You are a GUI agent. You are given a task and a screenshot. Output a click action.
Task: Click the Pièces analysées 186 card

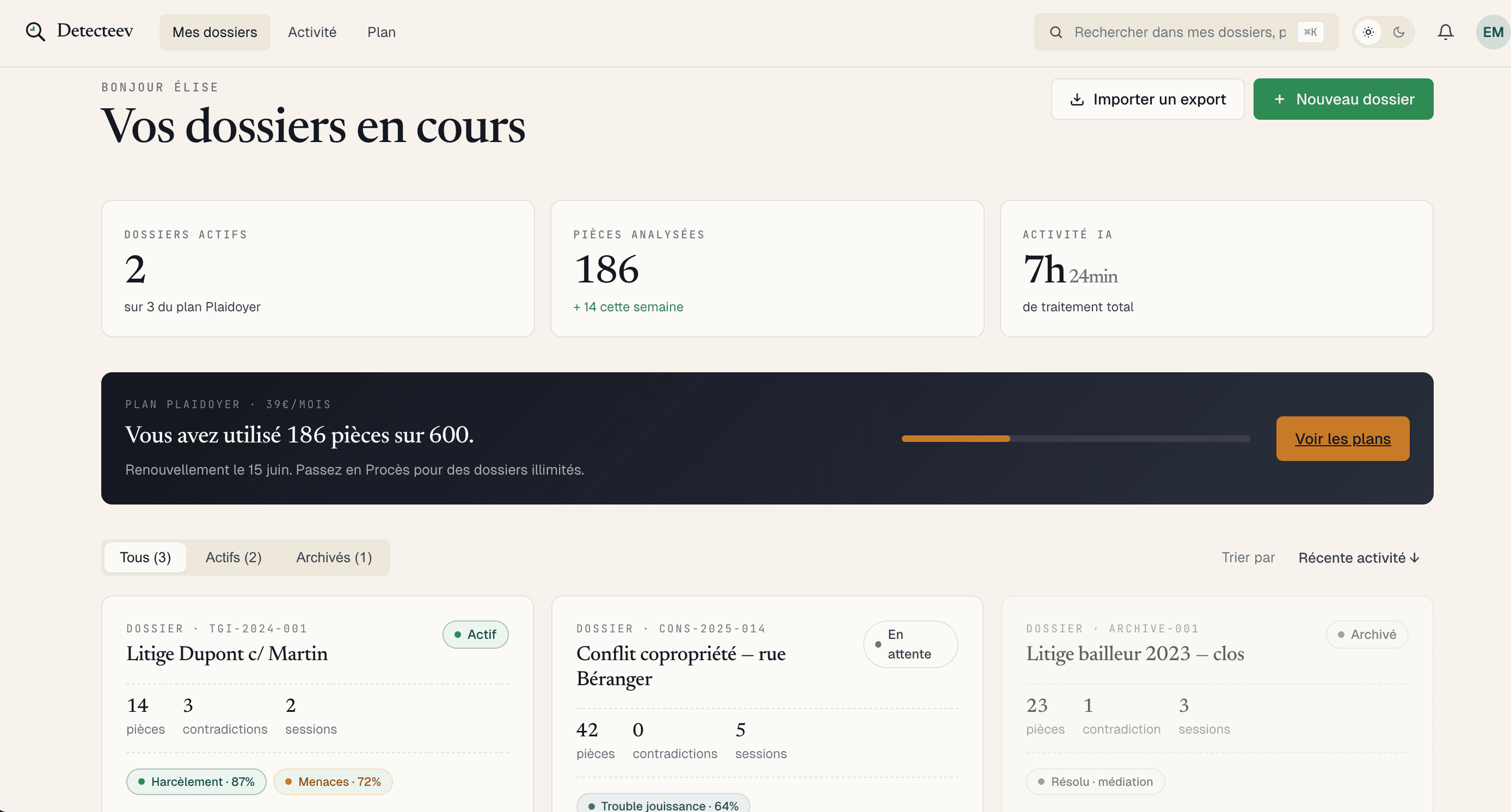coord(767,268)
